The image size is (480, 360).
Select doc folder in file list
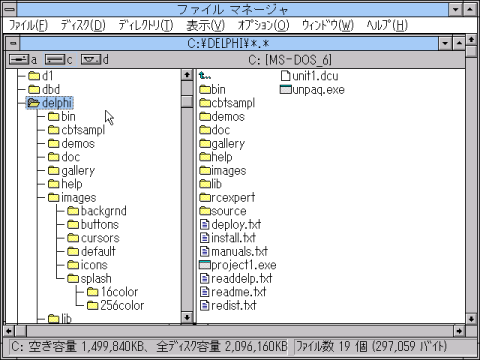(215, 130)
